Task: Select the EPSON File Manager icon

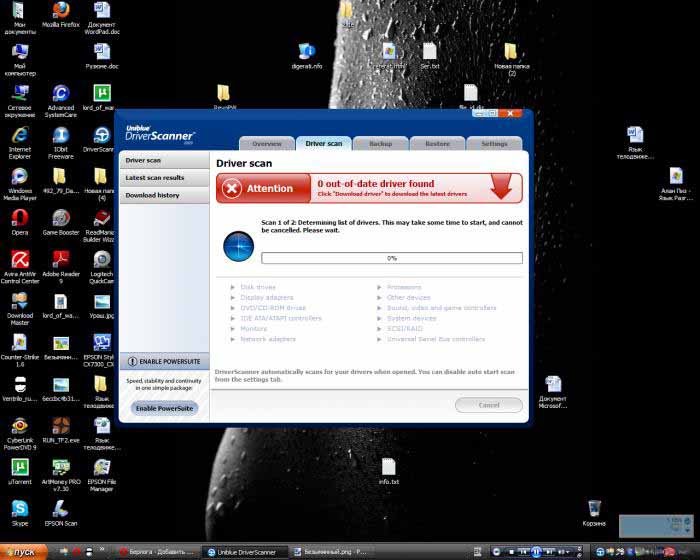Action: click(101, 475)
